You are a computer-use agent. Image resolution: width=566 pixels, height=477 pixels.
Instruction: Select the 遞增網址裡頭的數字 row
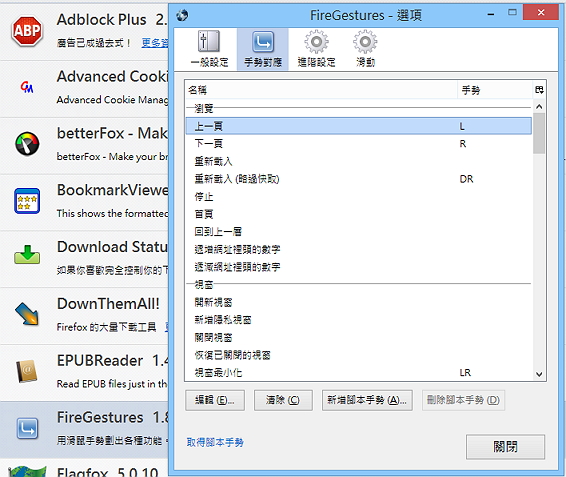358,250
